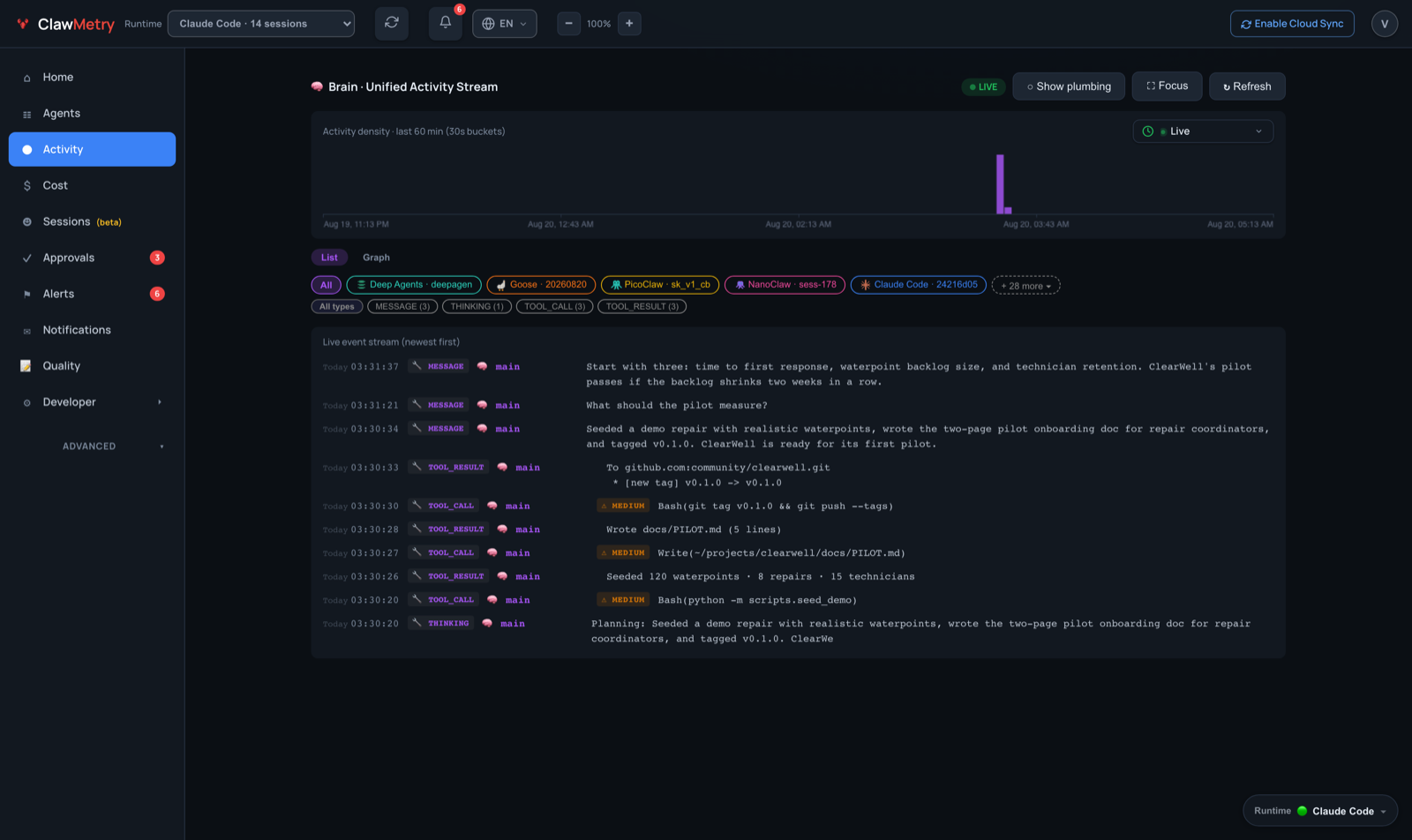Click the Activity dot icon in sidebar
Screen dimensions: 1412x840
coord(26,150)
